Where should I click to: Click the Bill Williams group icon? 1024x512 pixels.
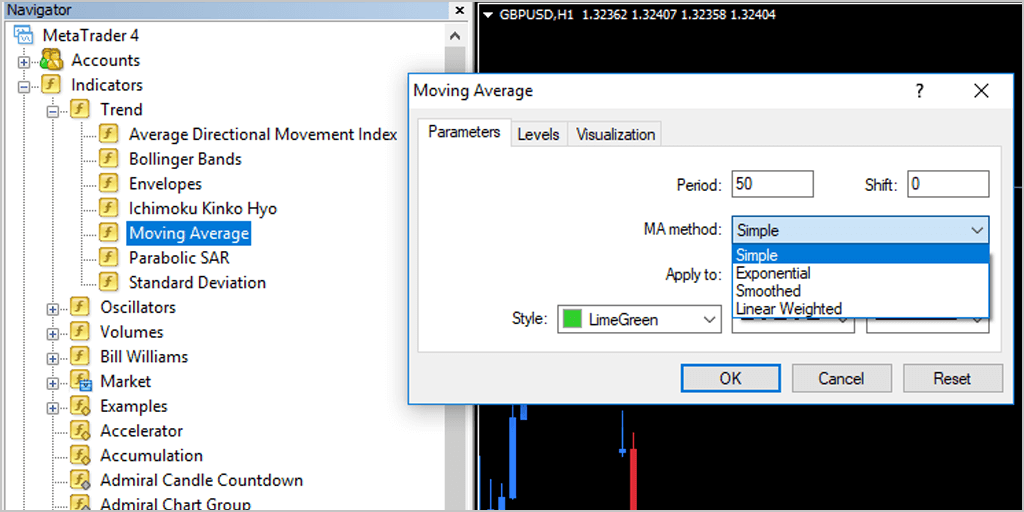[x=80, y=357]
